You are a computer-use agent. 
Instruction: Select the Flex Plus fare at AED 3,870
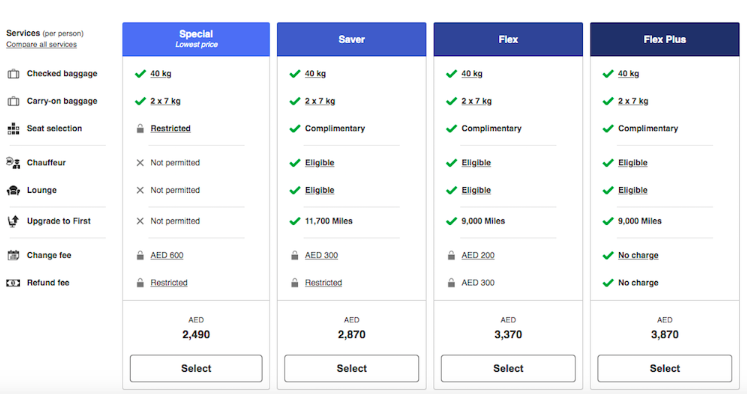(665, 368)
